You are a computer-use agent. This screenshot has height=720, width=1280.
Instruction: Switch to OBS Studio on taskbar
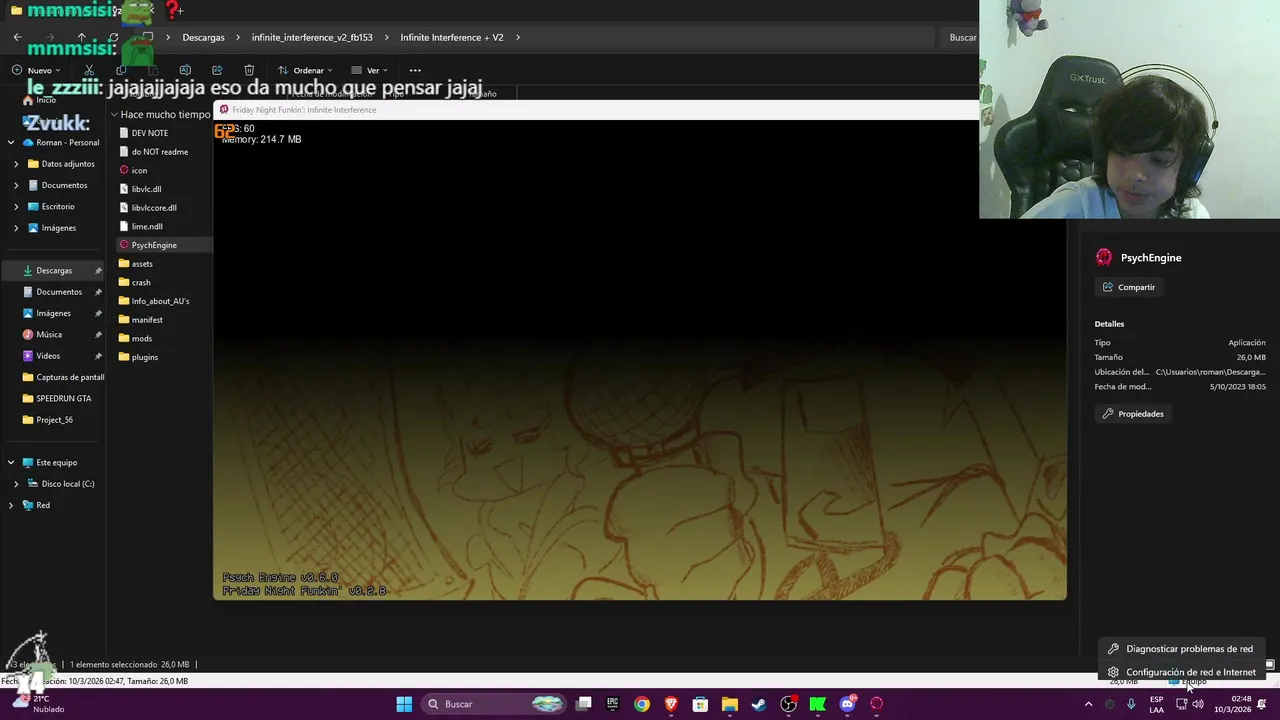point(789,704)
